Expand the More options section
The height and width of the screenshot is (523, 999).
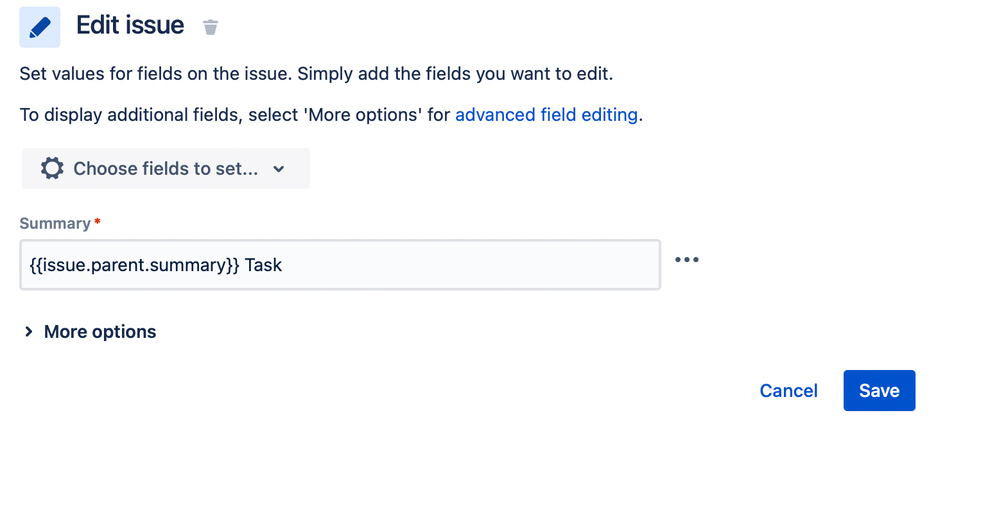(90, 331)
